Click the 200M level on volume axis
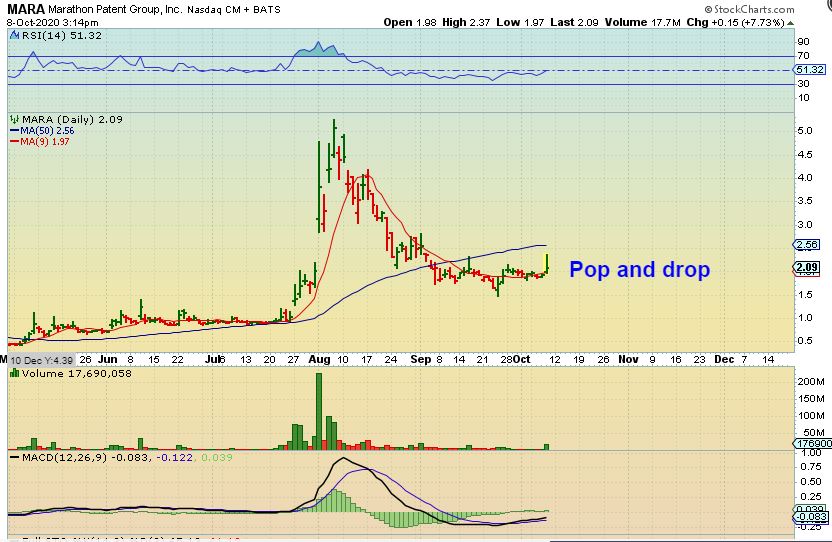The width and height of the screenshot is (832, 542). coord(811,382)
